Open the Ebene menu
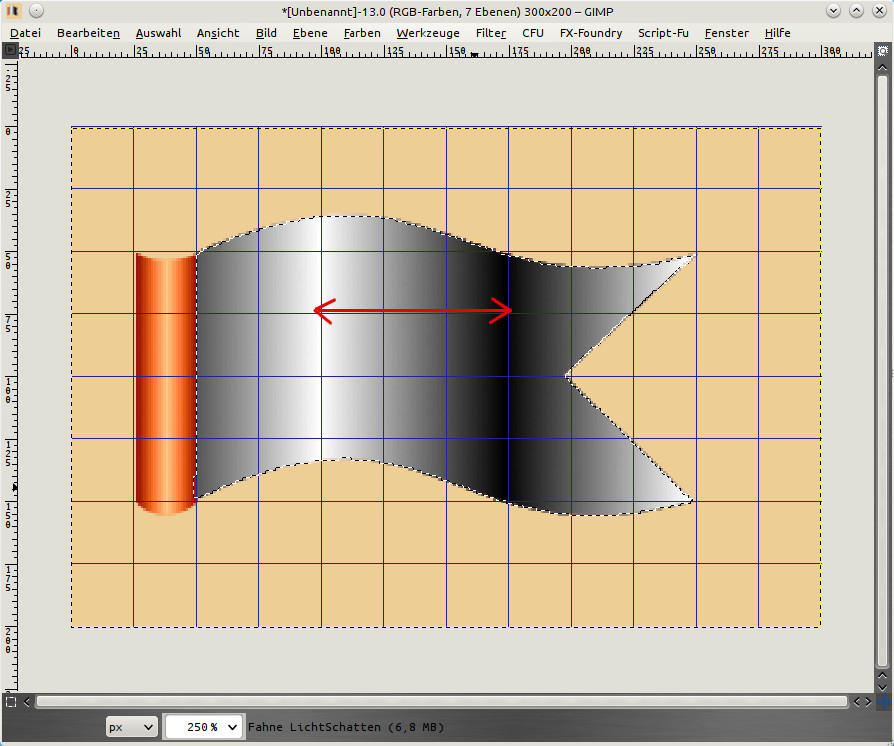This screenshot has height=746, width=894. pos(309,33)
